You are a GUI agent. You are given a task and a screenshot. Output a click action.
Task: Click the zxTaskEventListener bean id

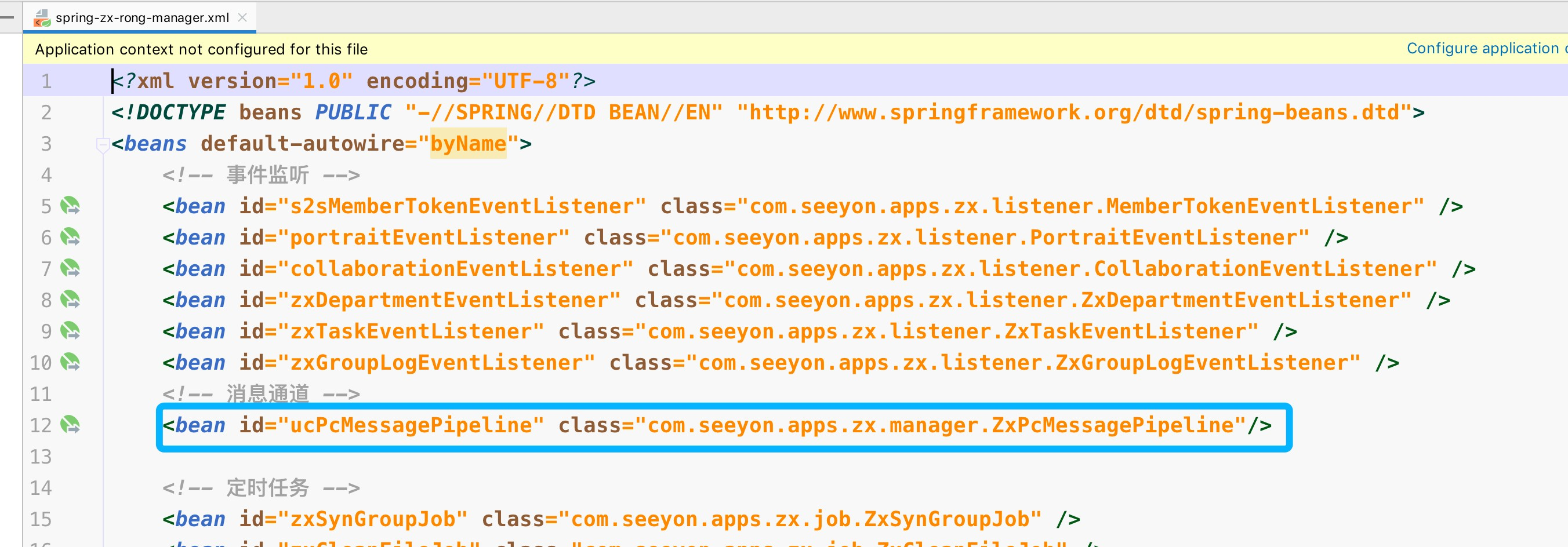411,331
